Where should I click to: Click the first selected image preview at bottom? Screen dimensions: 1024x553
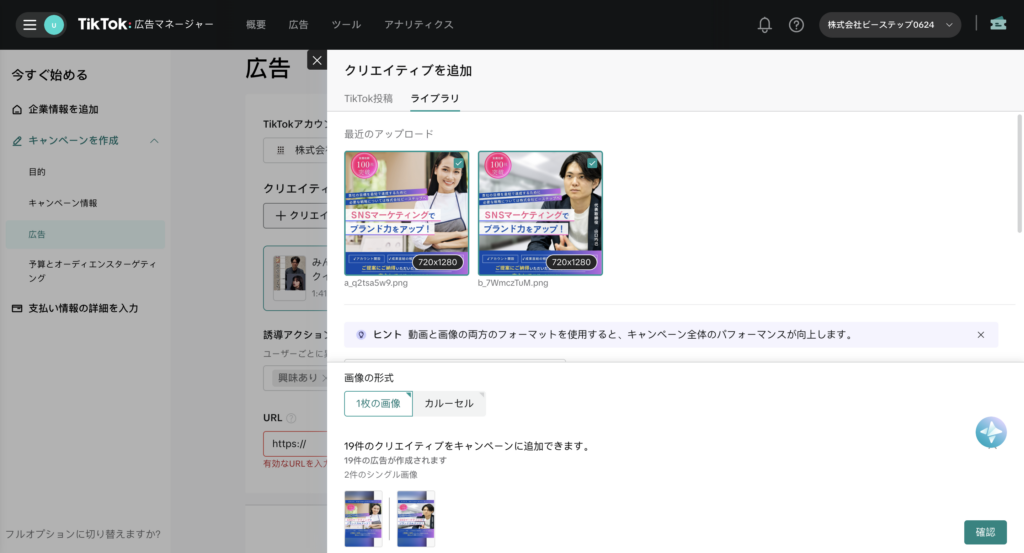[x=363, y=518]
